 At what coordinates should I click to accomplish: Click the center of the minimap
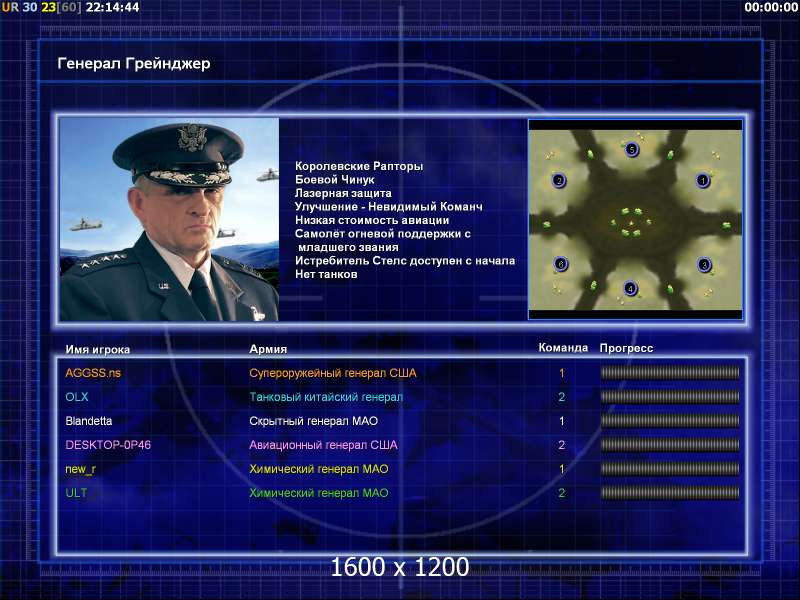click(x=635, y=220)
